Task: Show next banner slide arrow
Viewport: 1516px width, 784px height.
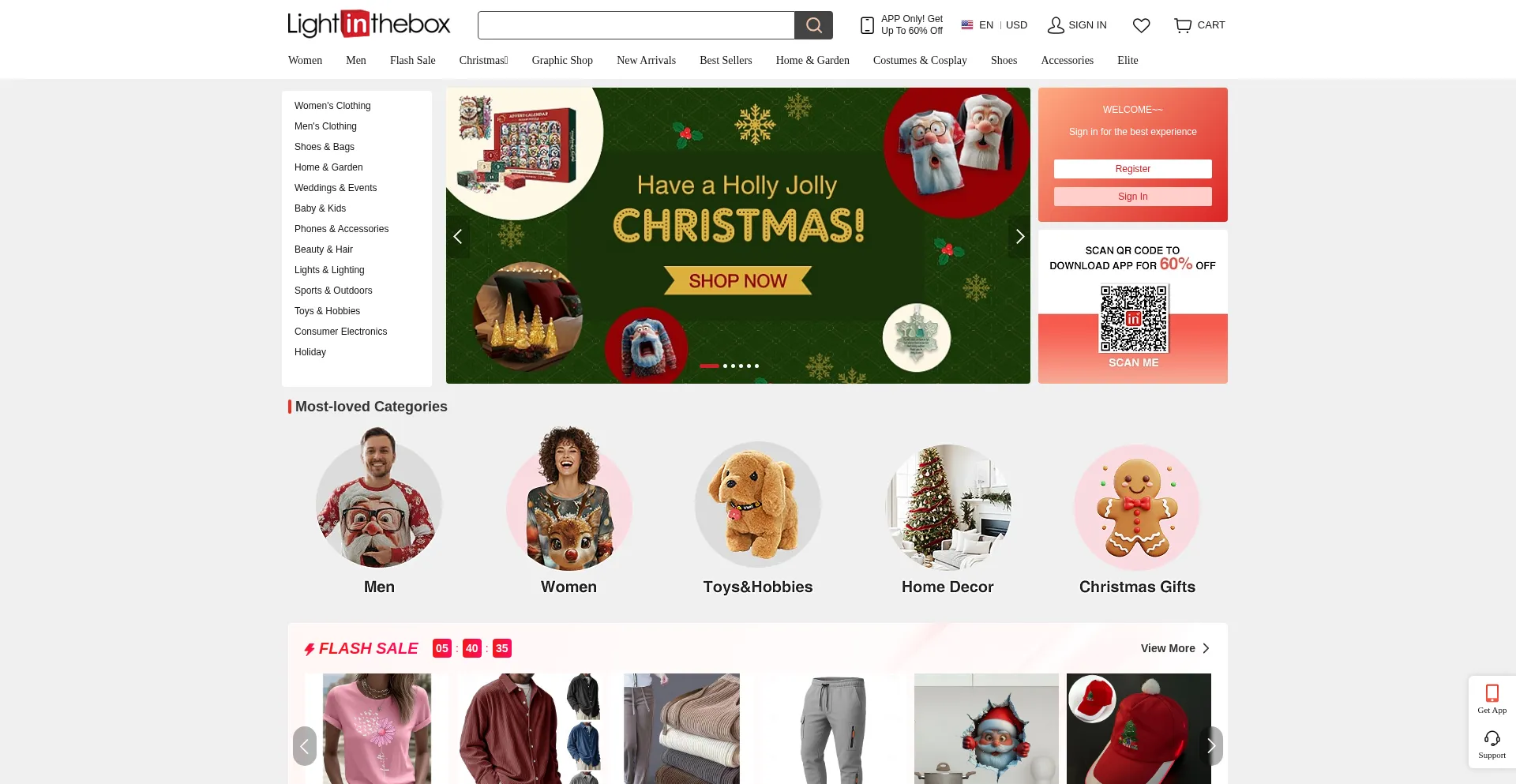Action: (1019, 237)
